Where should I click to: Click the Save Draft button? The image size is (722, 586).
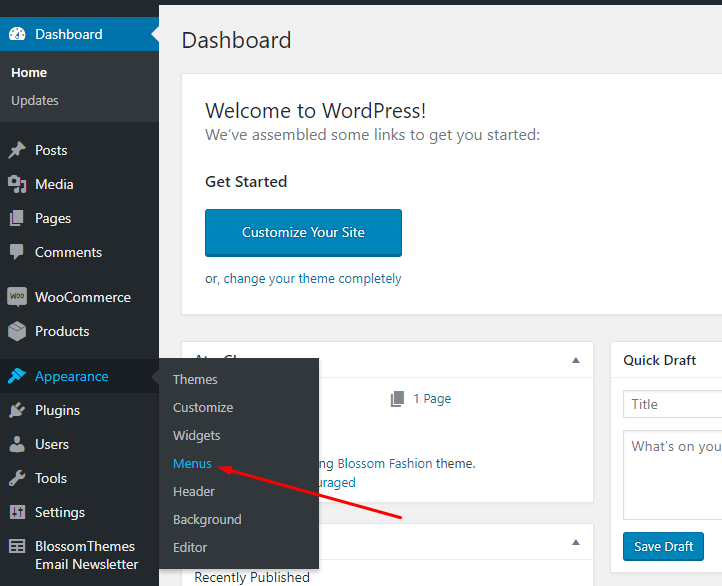click(x=663, y=546)
